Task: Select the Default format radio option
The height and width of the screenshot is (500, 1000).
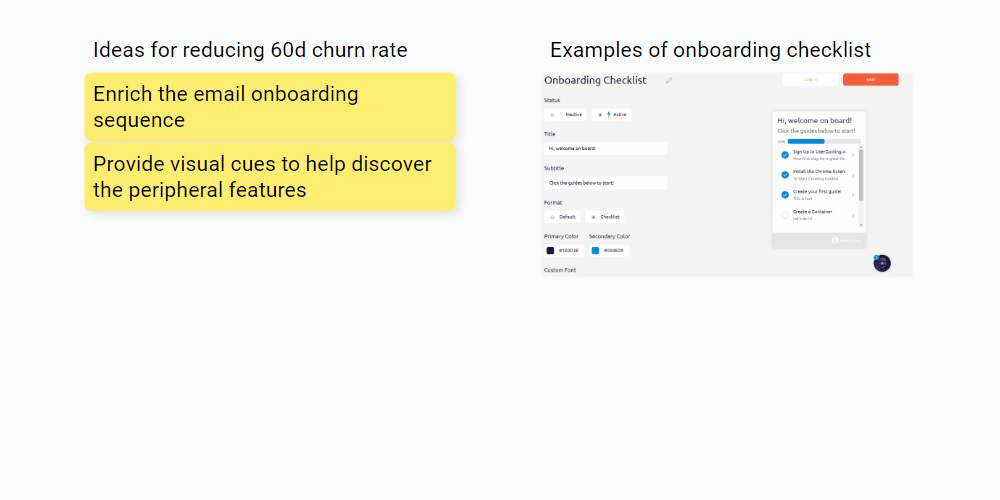Action: pos(553,217)
